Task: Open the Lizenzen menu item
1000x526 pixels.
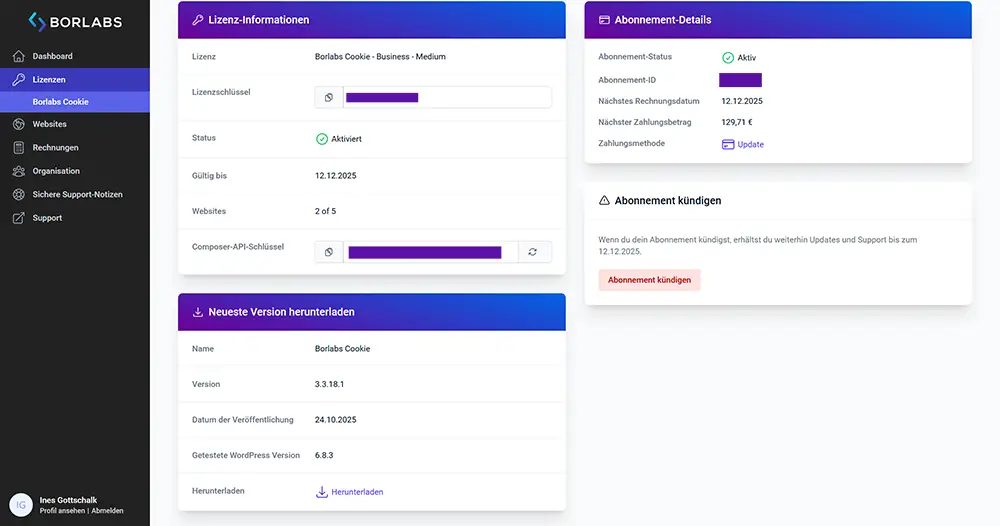Action: (x=75, y=80)
